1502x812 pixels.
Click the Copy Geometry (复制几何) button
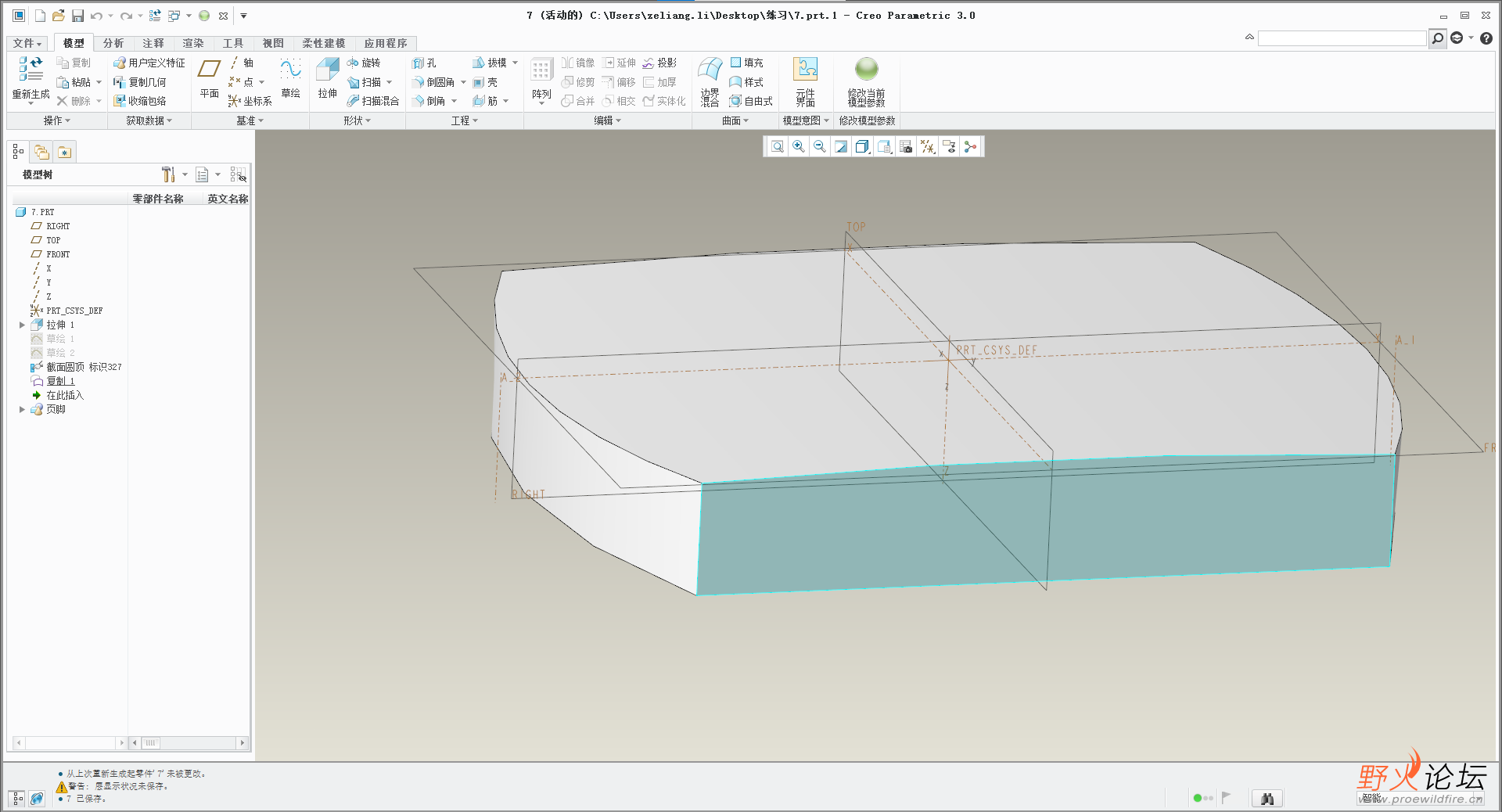(140, 82)
